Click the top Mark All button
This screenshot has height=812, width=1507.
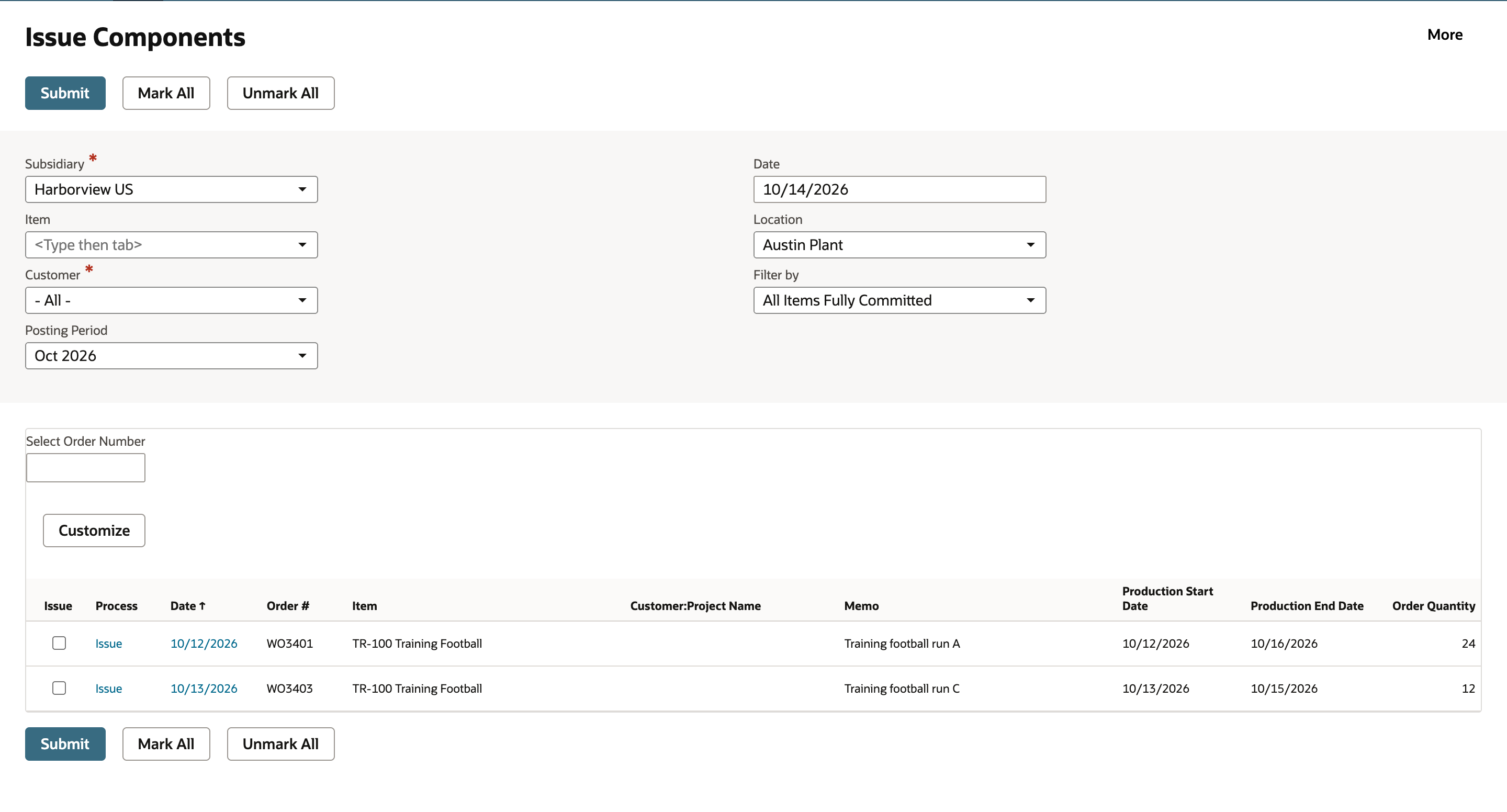(x=166, y=93)
